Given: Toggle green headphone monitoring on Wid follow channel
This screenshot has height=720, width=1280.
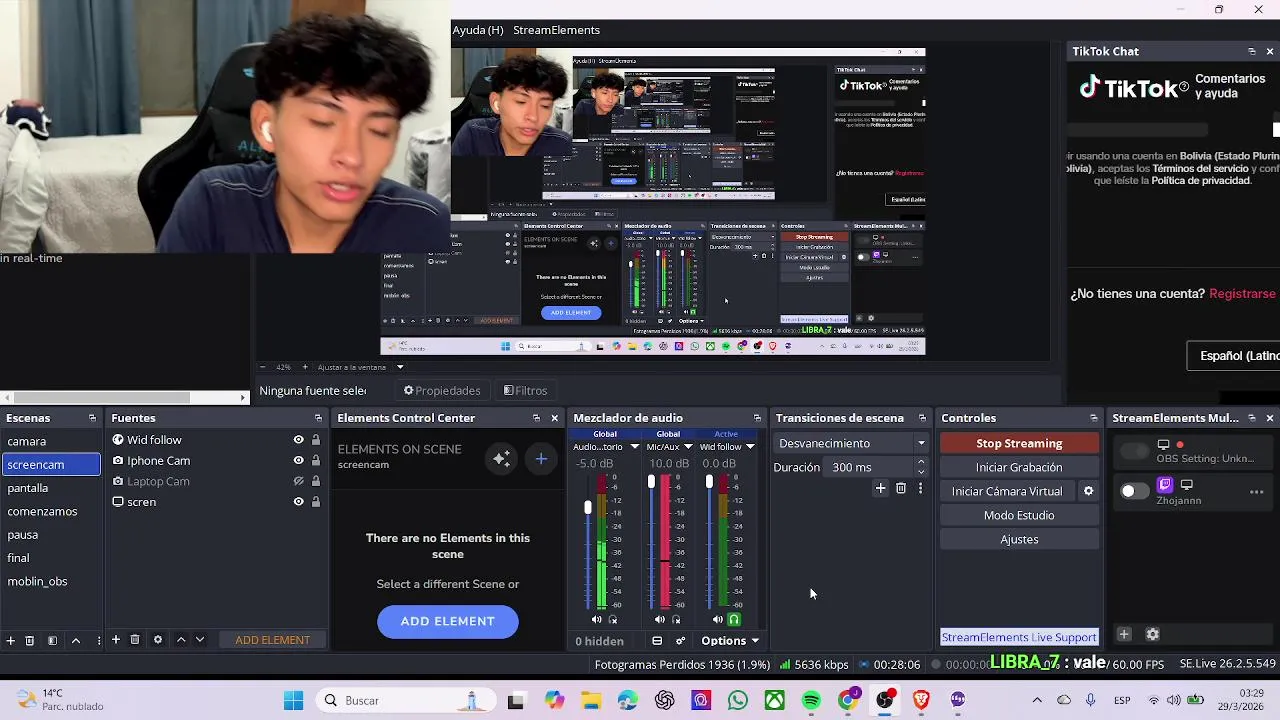Looking at the screenshot, I should click(734, 620).
